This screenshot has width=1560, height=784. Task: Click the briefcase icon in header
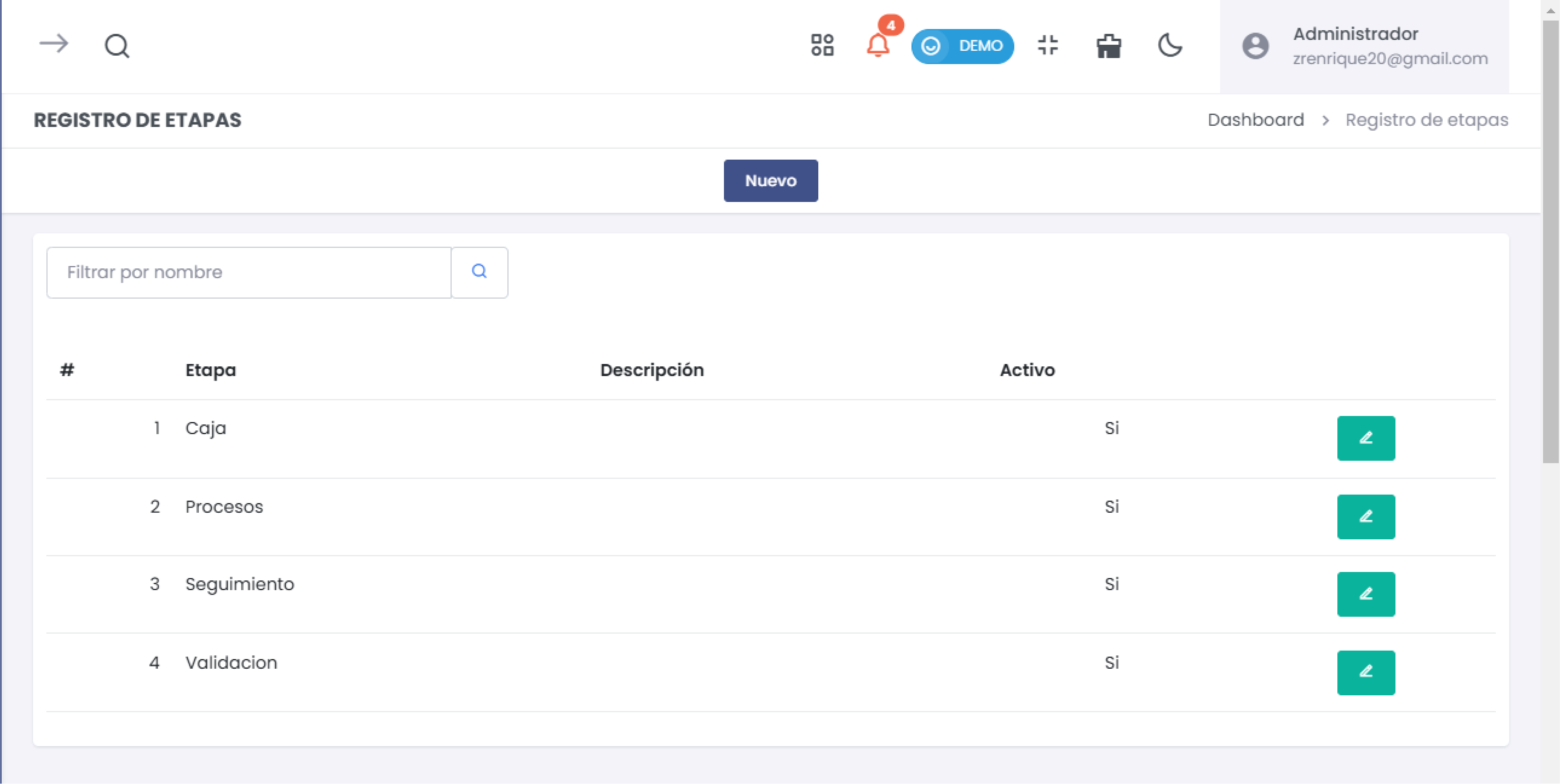click(x=1108, y=46)
